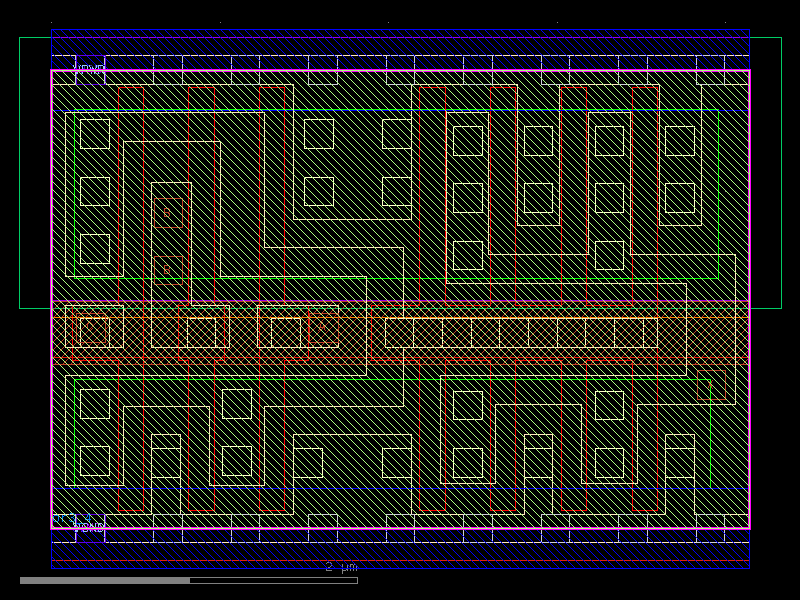Select the green vertical metal trace on the right
This screenshot has height=600, width=800.
718,200
